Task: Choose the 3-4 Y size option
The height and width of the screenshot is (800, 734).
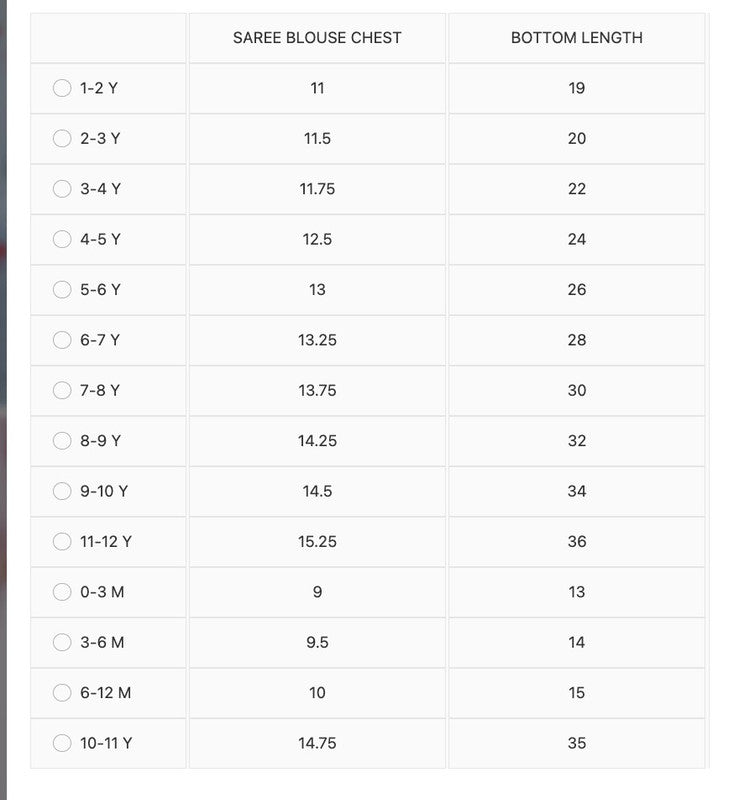Action: (62, 189)
